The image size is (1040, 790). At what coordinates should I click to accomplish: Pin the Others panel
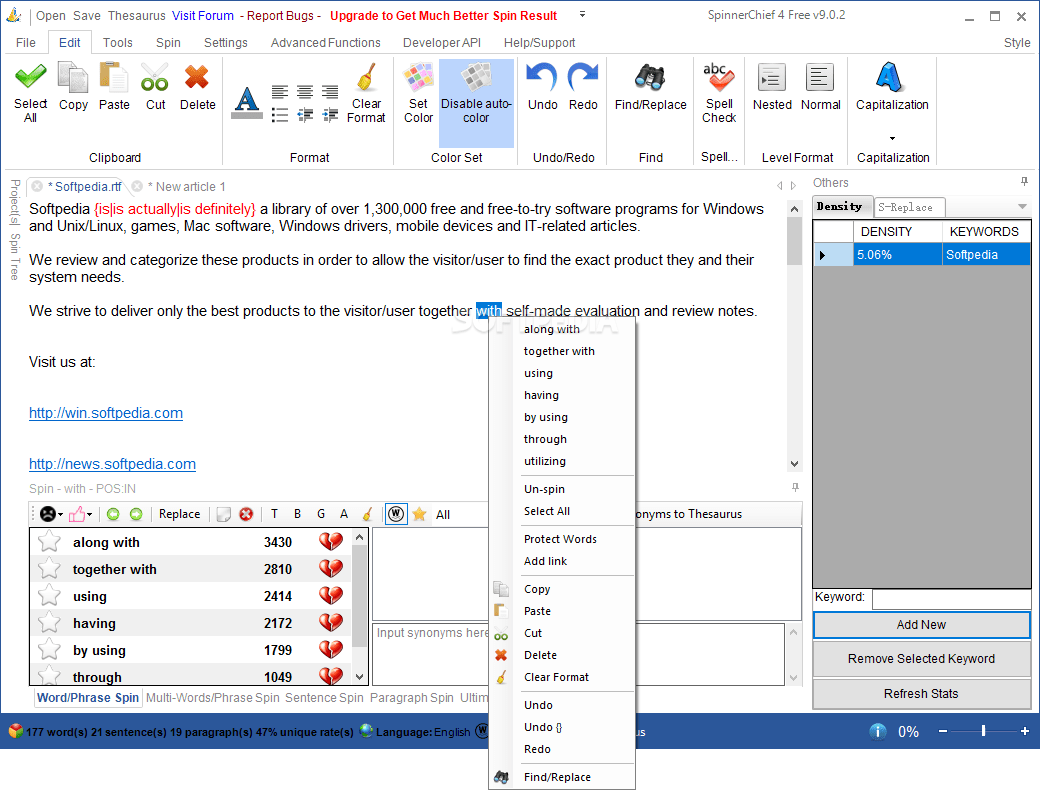[1024, 181]
